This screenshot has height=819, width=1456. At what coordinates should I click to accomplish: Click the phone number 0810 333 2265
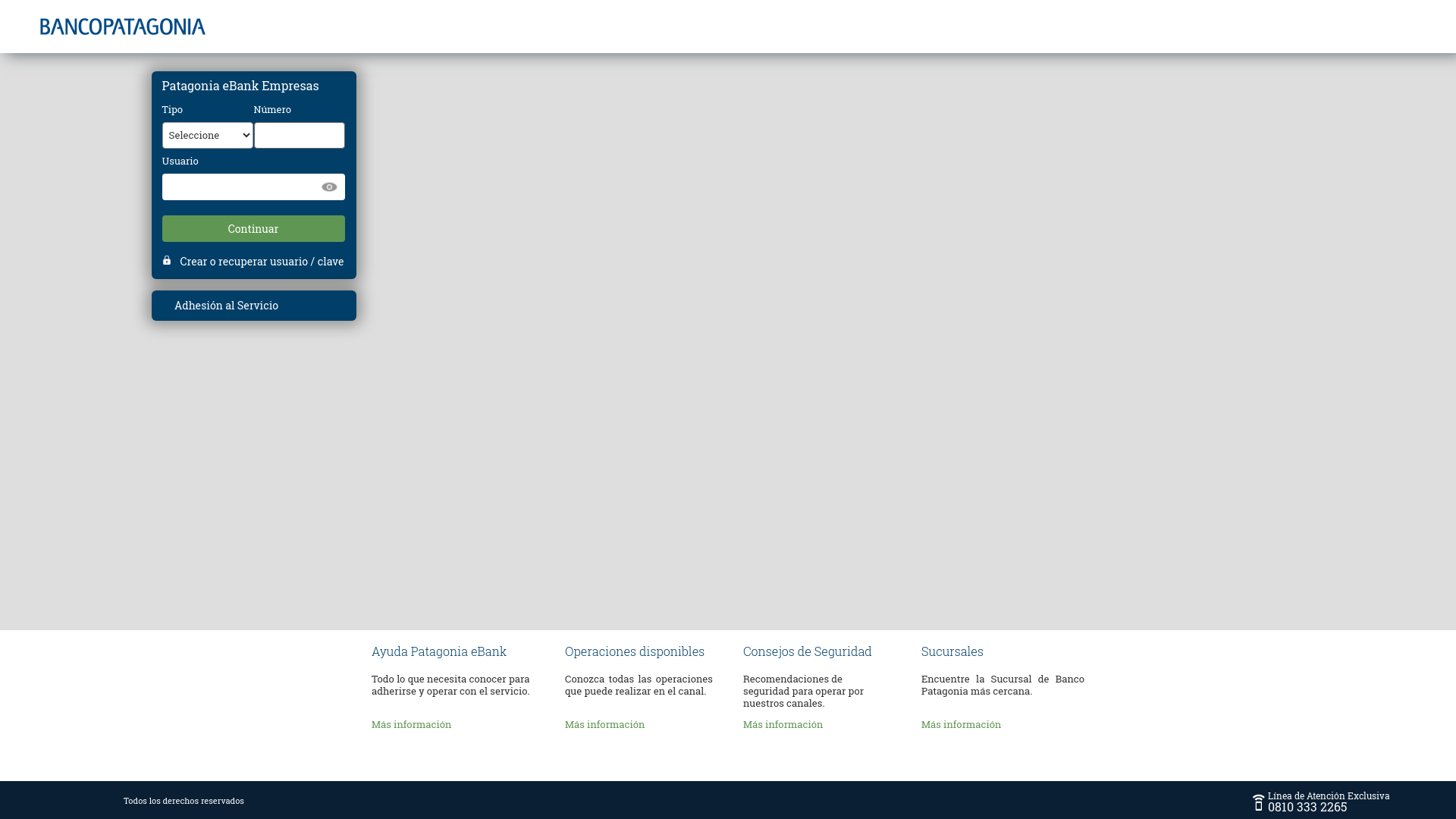pos(1307,808)
